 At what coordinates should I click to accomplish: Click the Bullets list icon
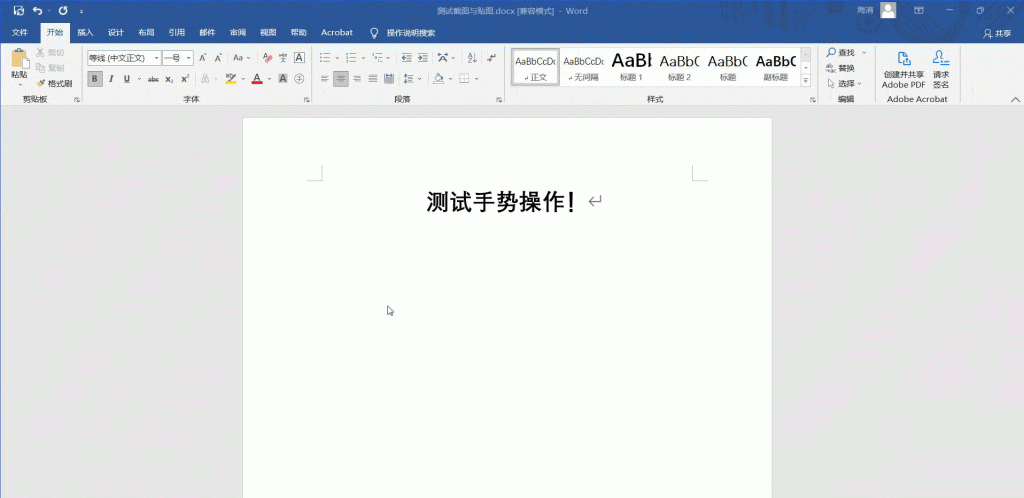click(325, 58)
